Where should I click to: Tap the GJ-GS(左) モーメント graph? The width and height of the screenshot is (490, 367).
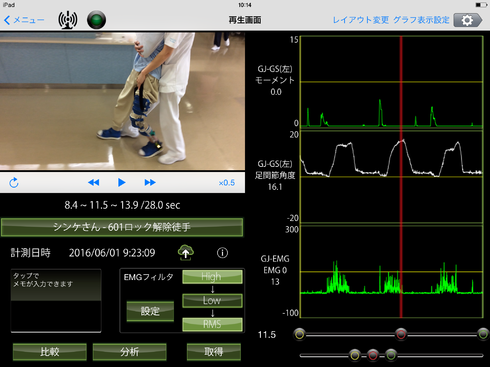click(392, 82)
